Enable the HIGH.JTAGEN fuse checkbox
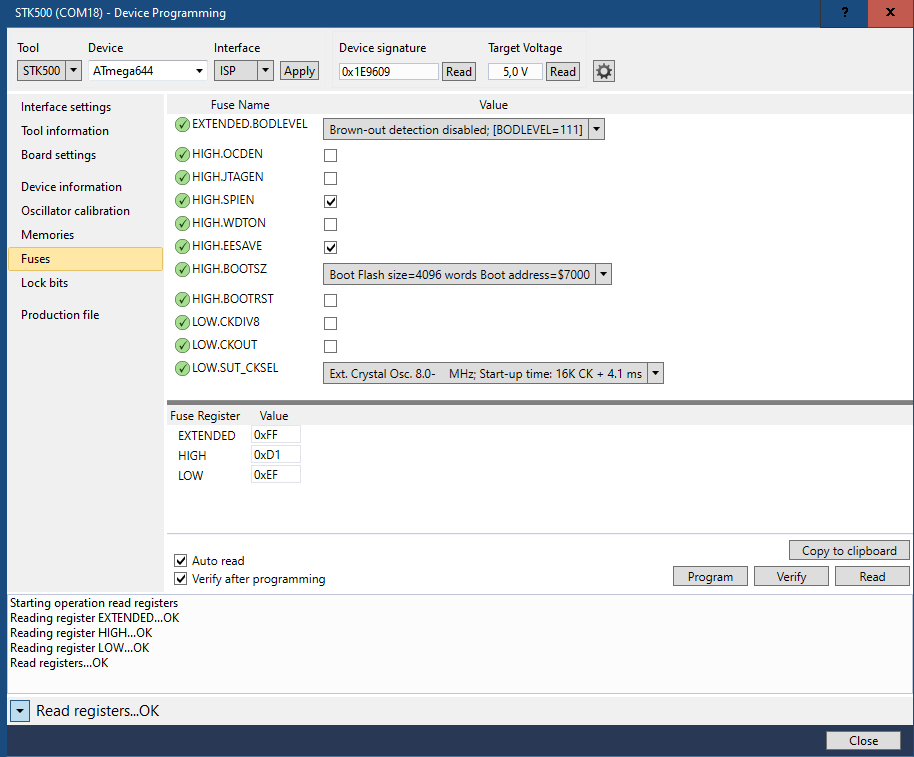914x757 pixels. pos(331,178)
